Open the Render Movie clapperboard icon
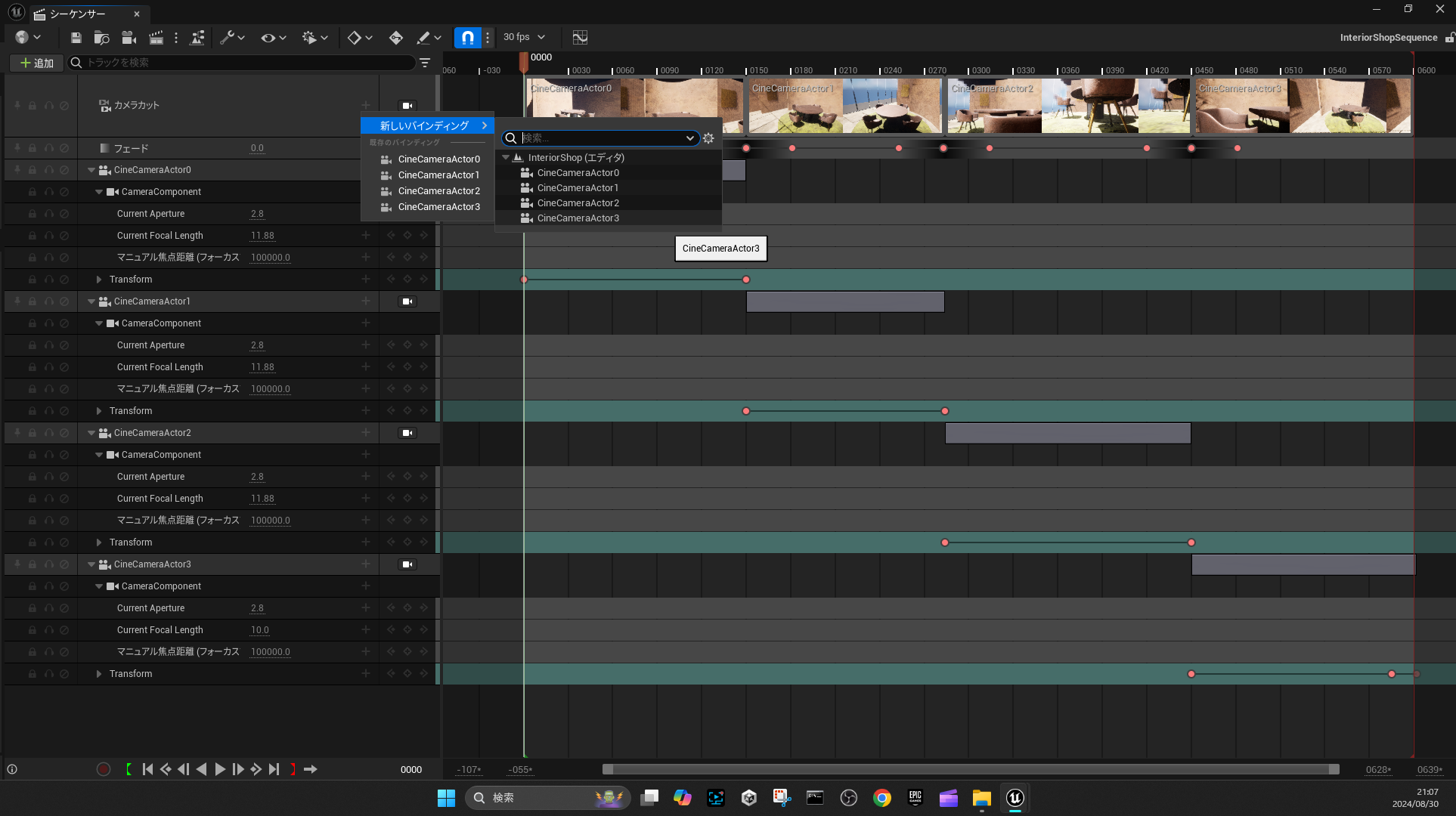 point(156,38)
